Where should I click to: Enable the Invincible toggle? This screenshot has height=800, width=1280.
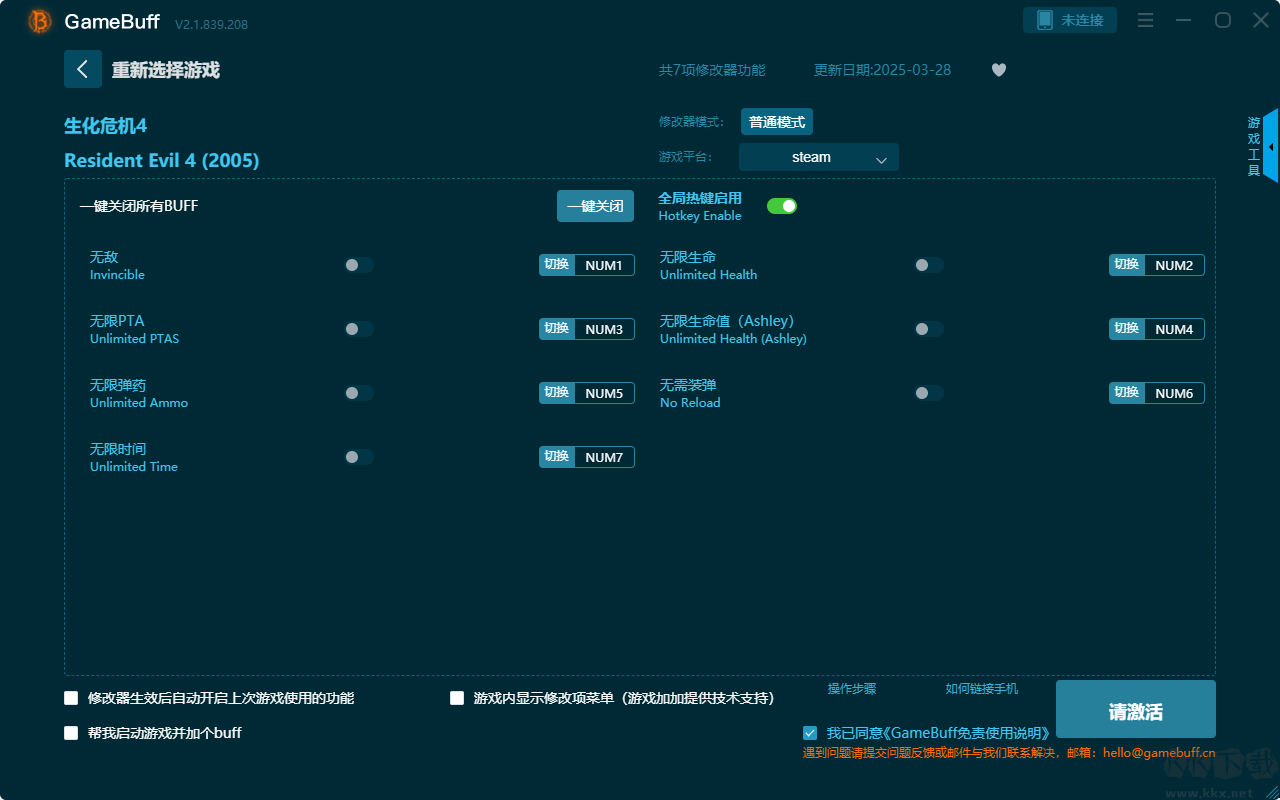pos(359,265)
